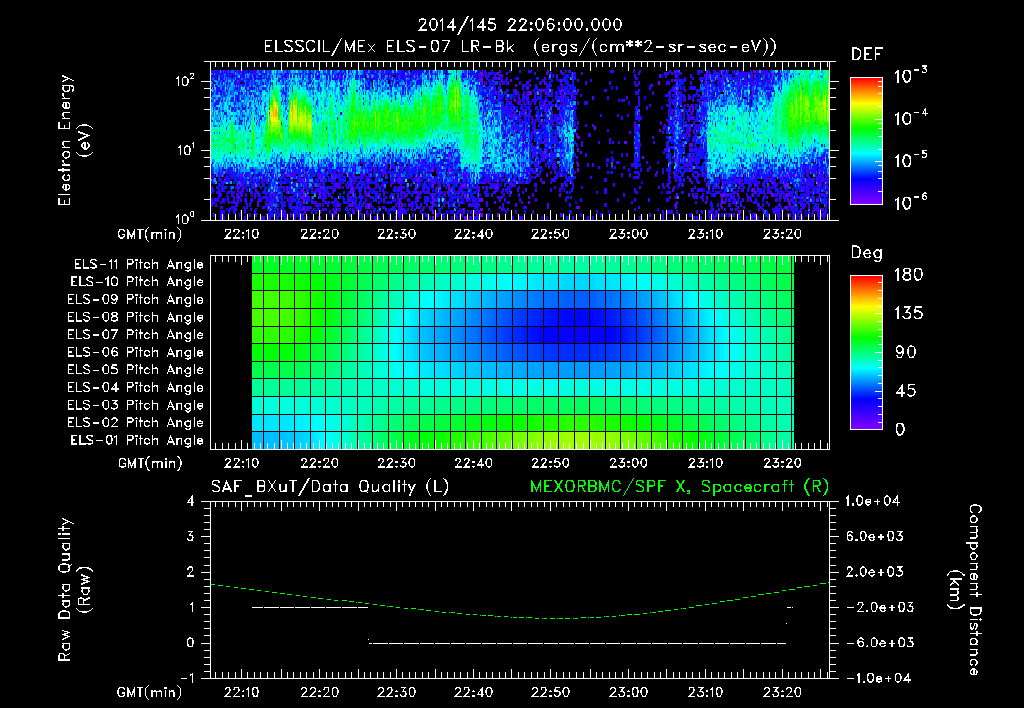Click the "DEF" color bar label
1024x708 pixels.
pyautogui.click(x=867, y=55)
